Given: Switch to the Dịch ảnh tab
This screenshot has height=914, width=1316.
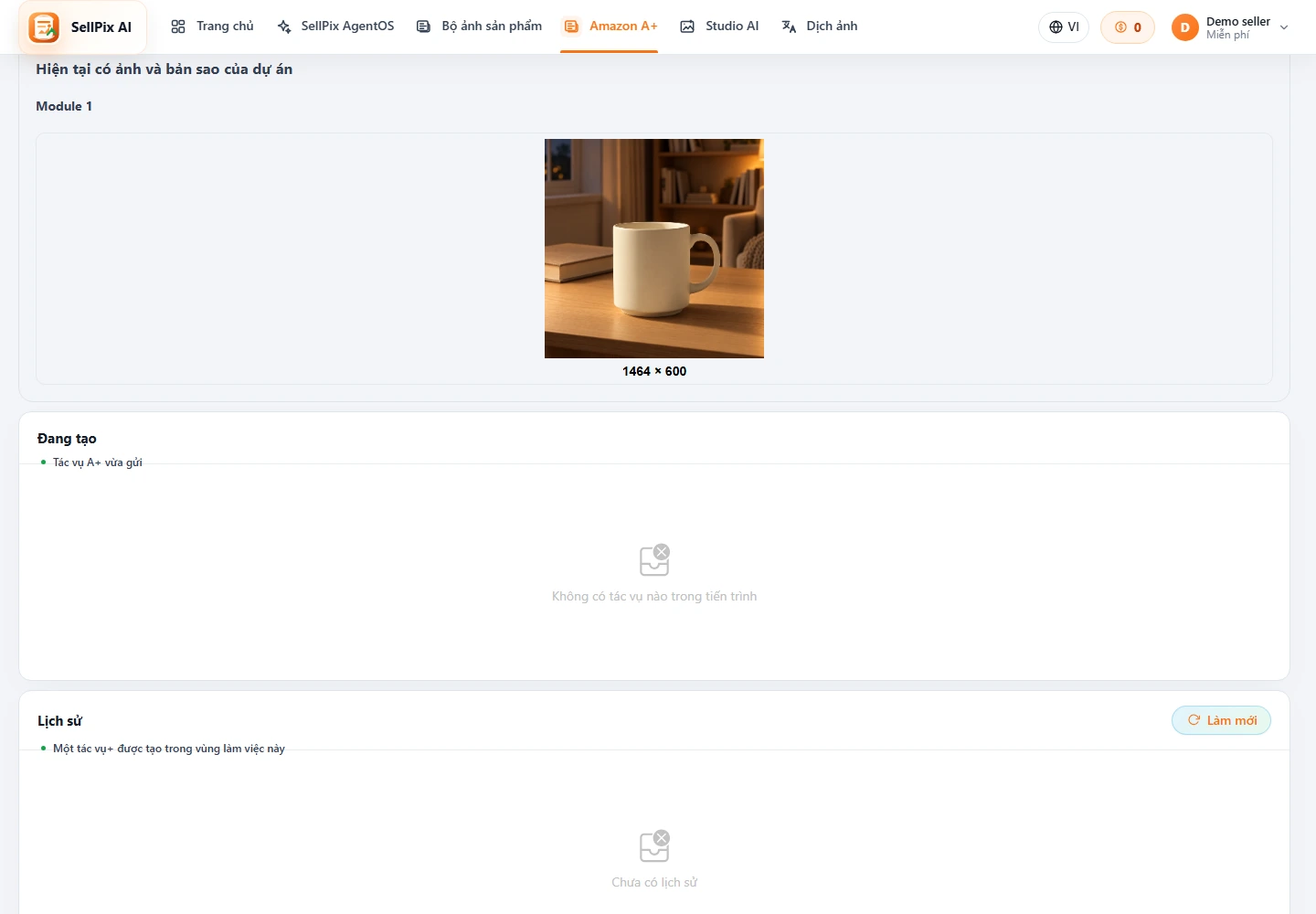Looking at the screenshot, I should (x=820, y=27).
